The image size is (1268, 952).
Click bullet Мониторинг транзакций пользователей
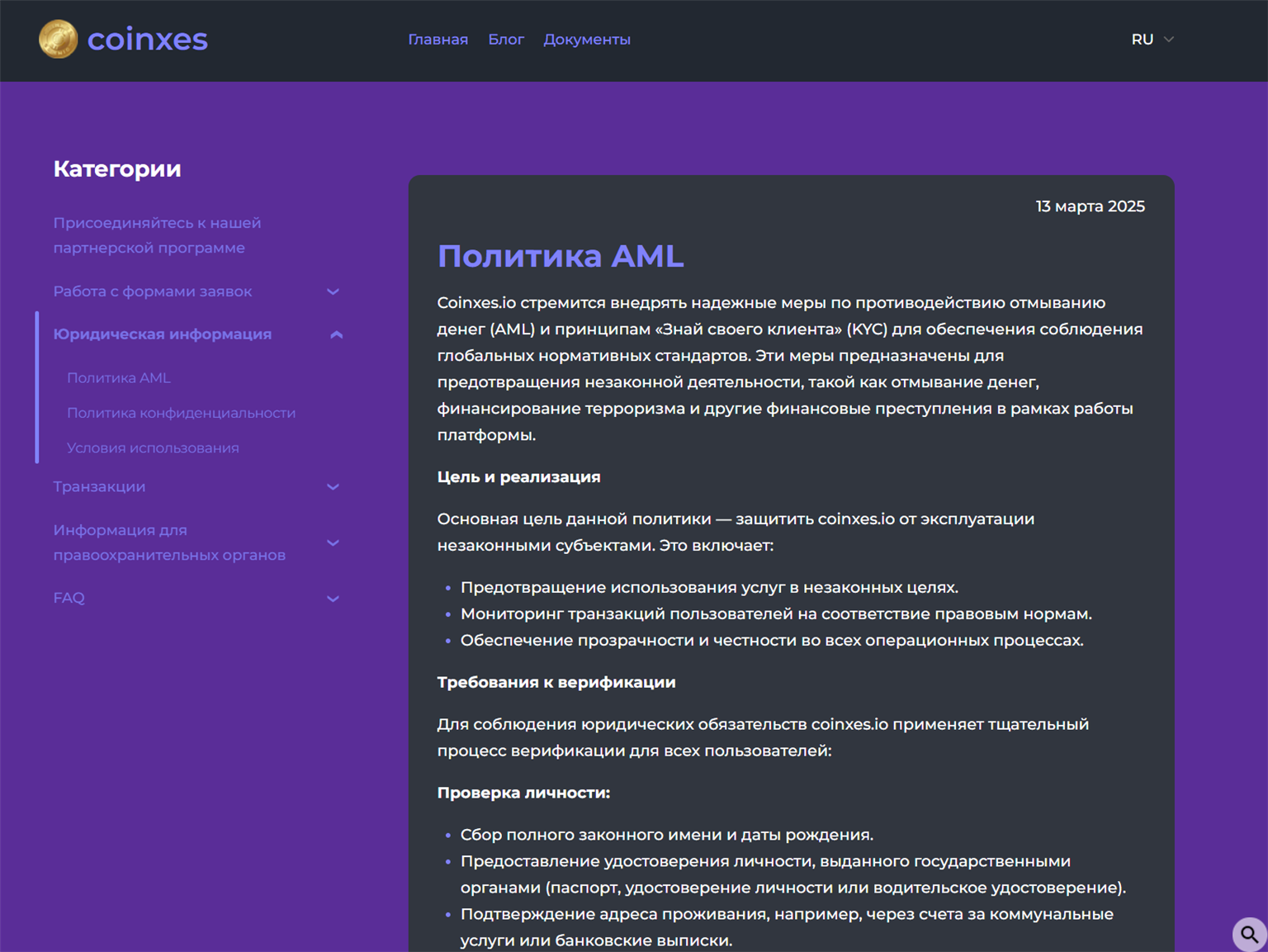click(776, 614)
